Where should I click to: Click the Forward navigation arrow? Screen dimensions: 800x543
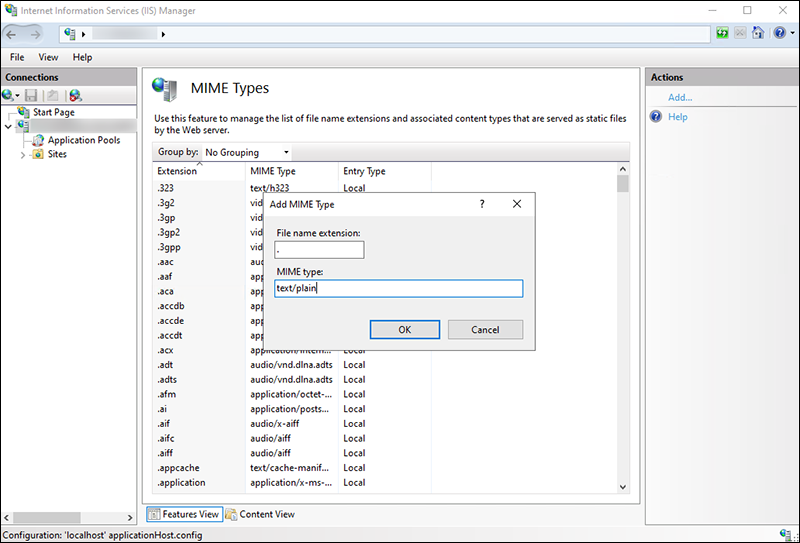point(35,35)
